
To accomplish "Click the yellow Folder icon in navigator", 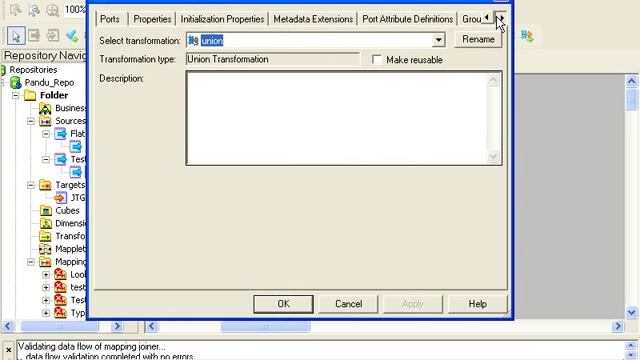I will [x=30, y=96].
